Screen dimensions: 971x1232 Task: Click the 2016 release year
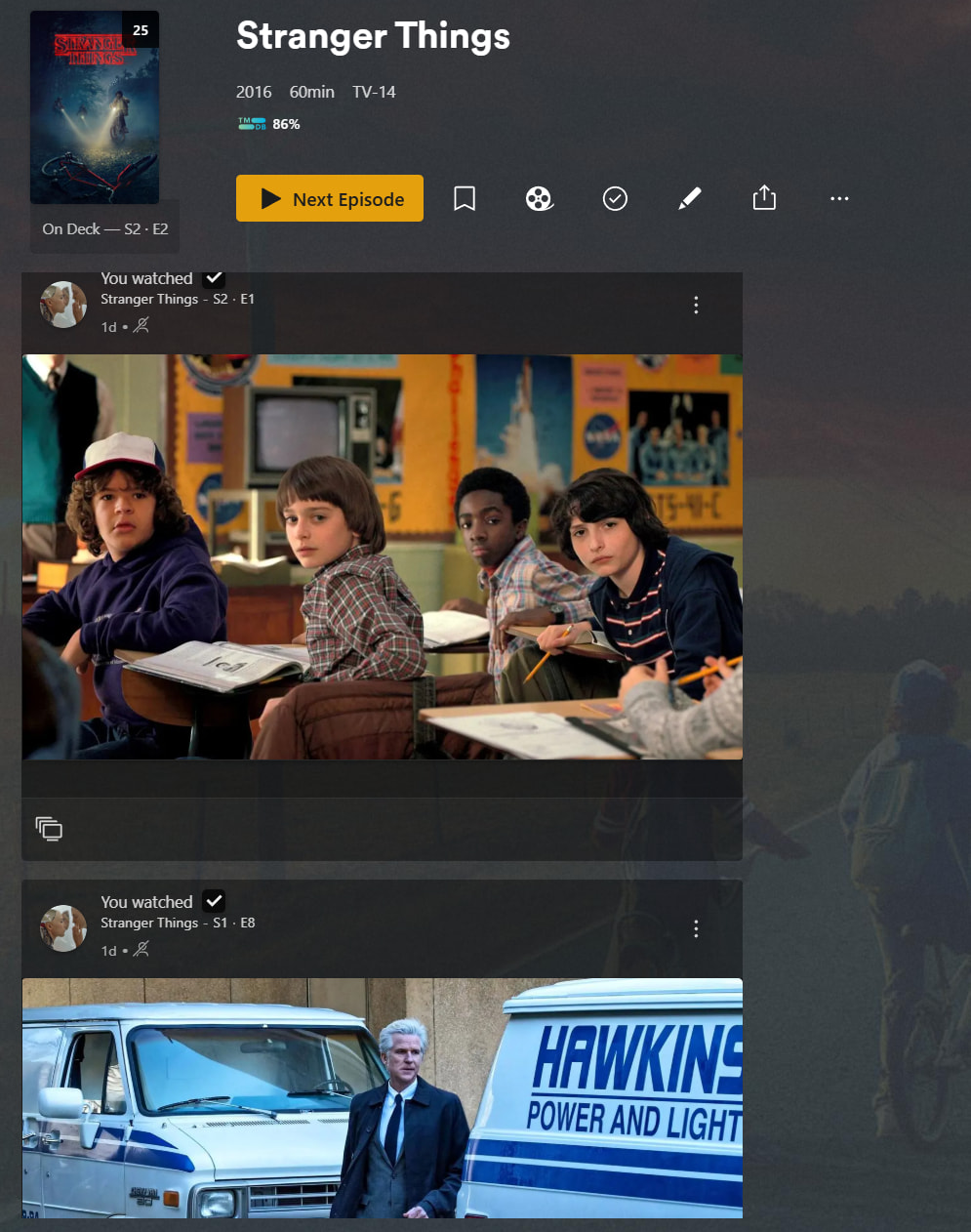click(x=254, y=92)
